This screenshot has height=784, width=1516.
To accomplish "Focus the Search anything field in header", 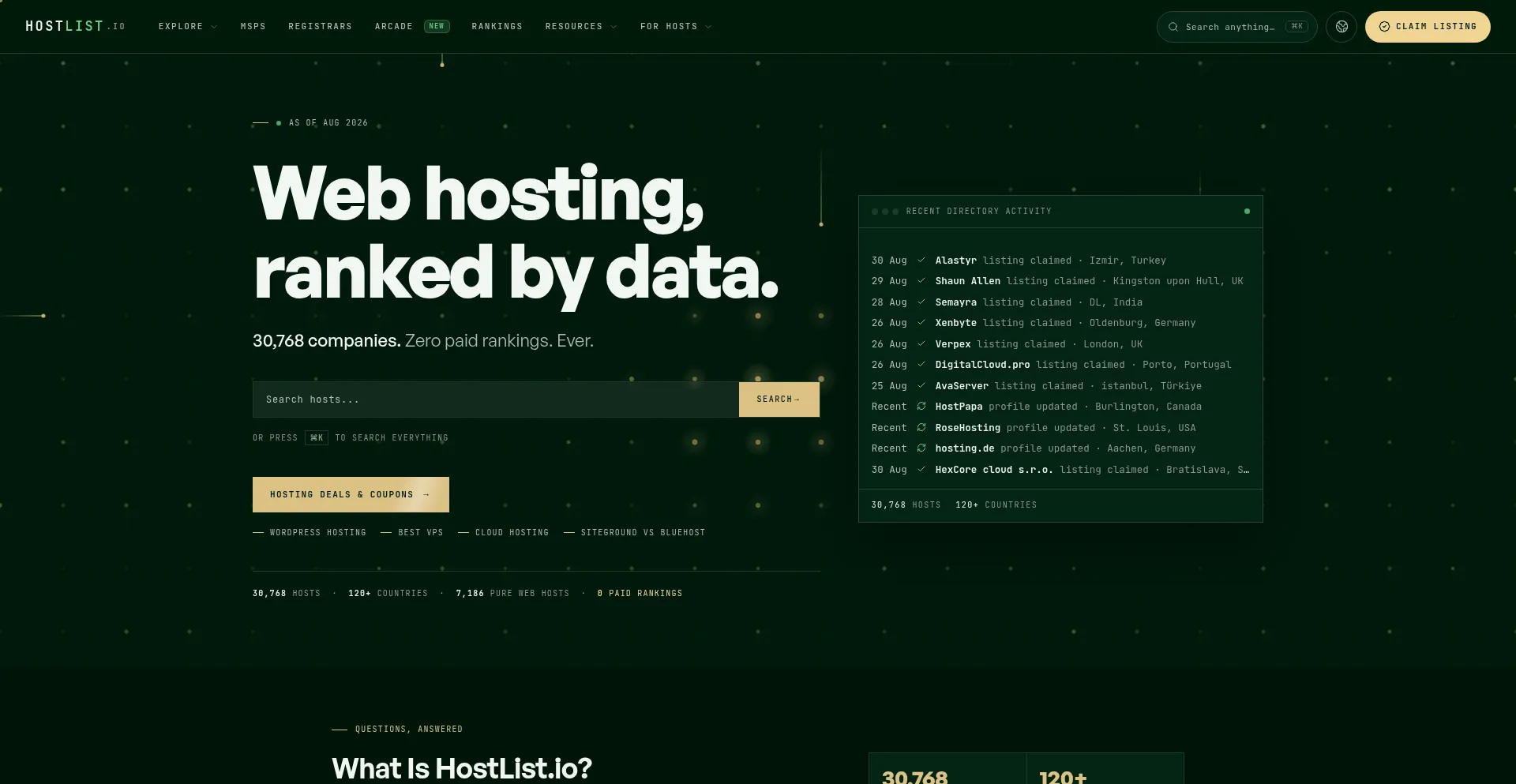I will pyautogui.click(x=1236, y=27).
